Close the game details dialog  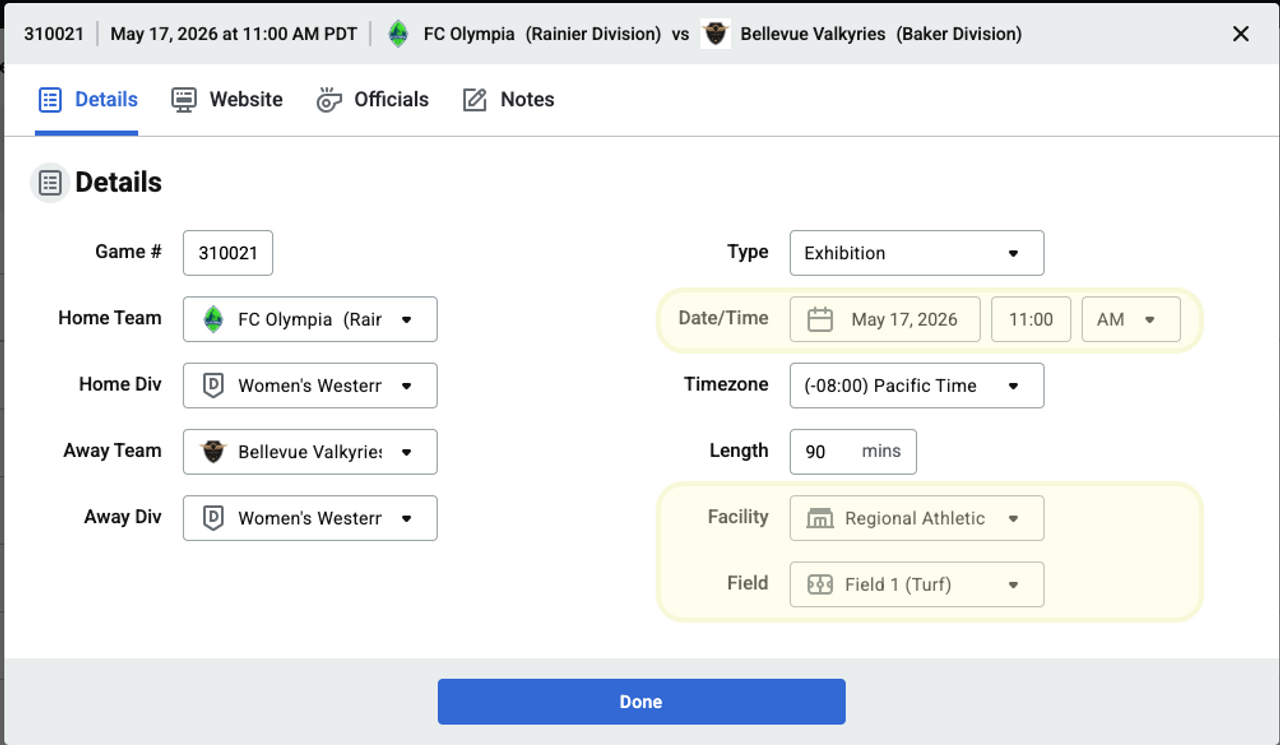coord(1241,34)
